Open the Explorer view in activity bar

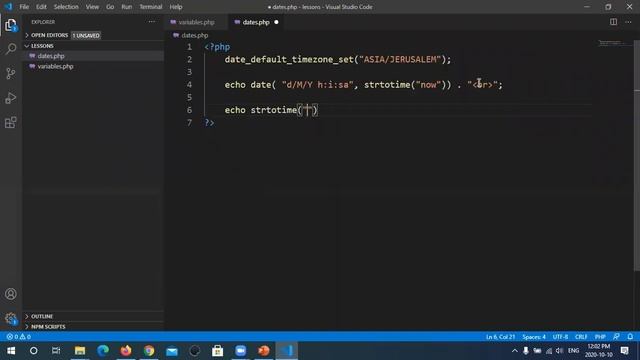click(11, 25)
